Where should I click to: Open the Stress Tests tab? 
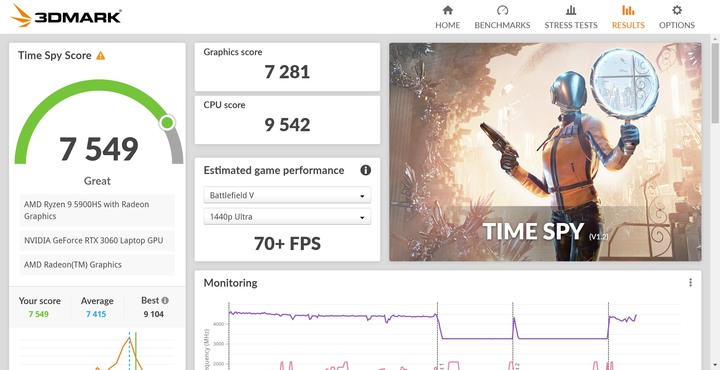tap(571, 17)
